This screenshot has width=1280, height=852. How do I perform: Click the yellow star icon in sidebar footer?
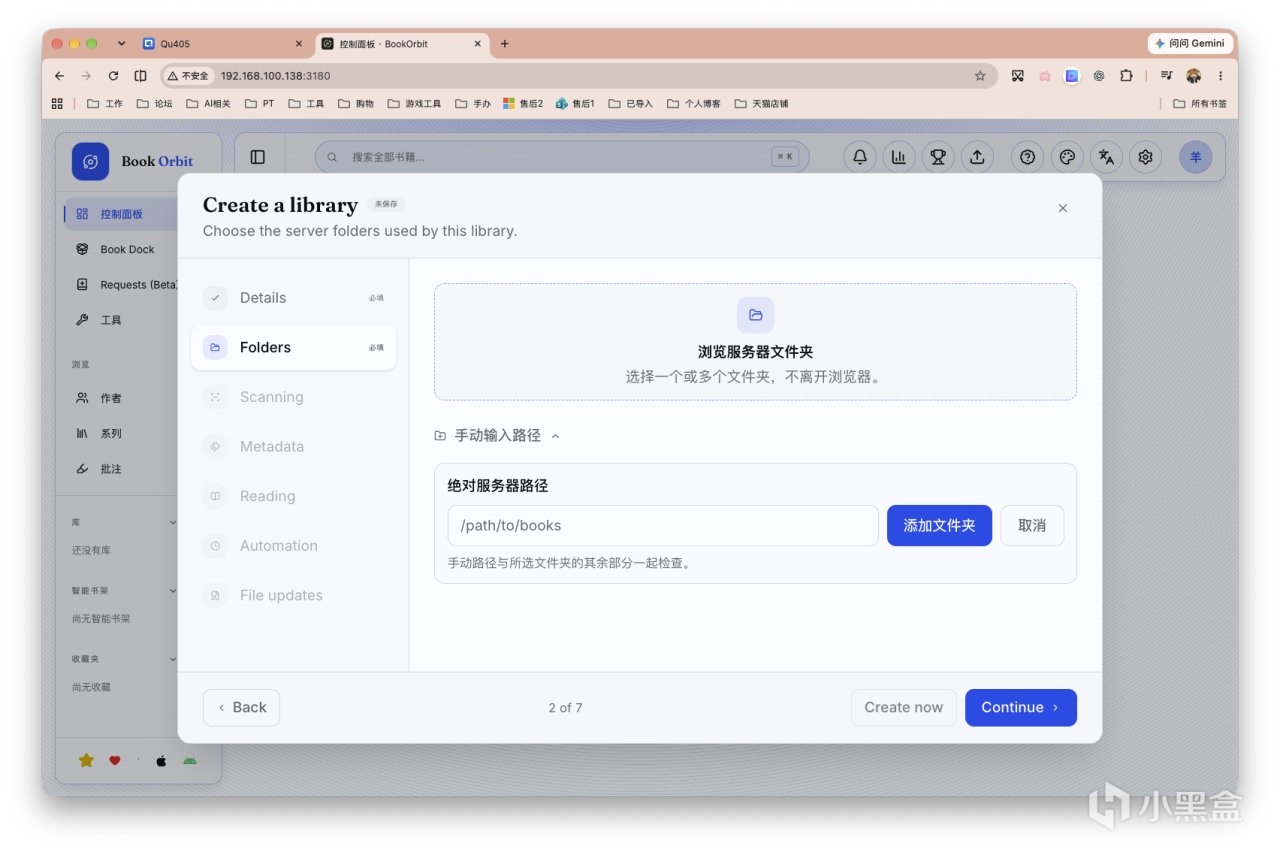click(86, 761)
